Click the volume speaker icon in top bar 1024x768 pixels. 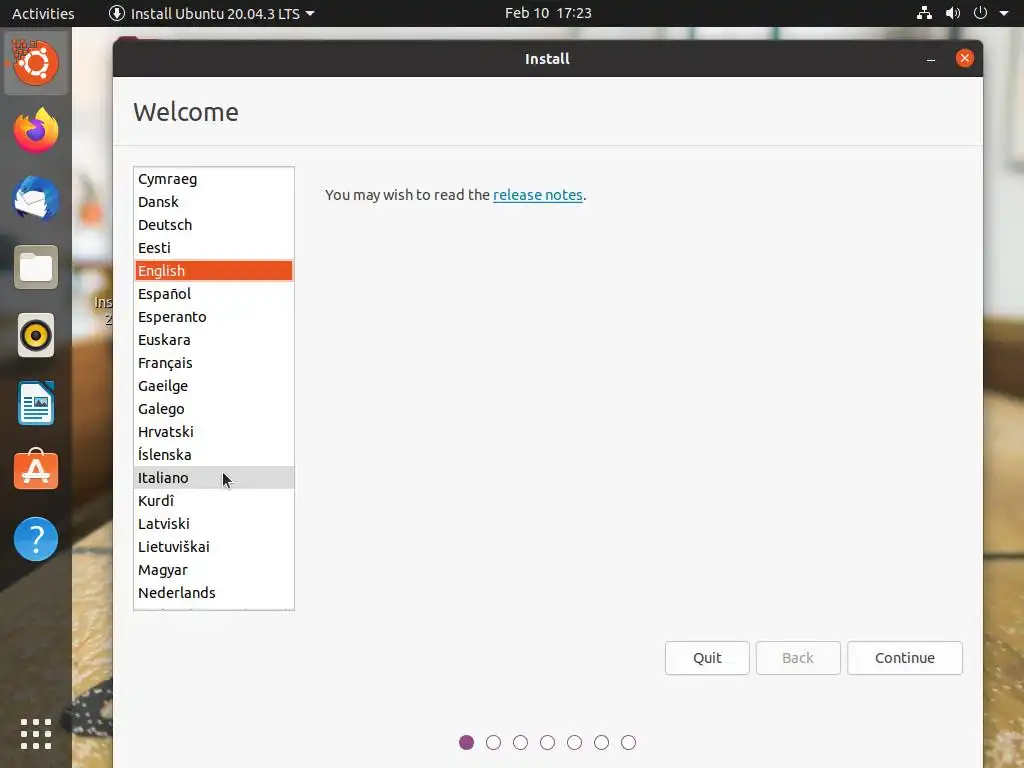tap(953, 13)
